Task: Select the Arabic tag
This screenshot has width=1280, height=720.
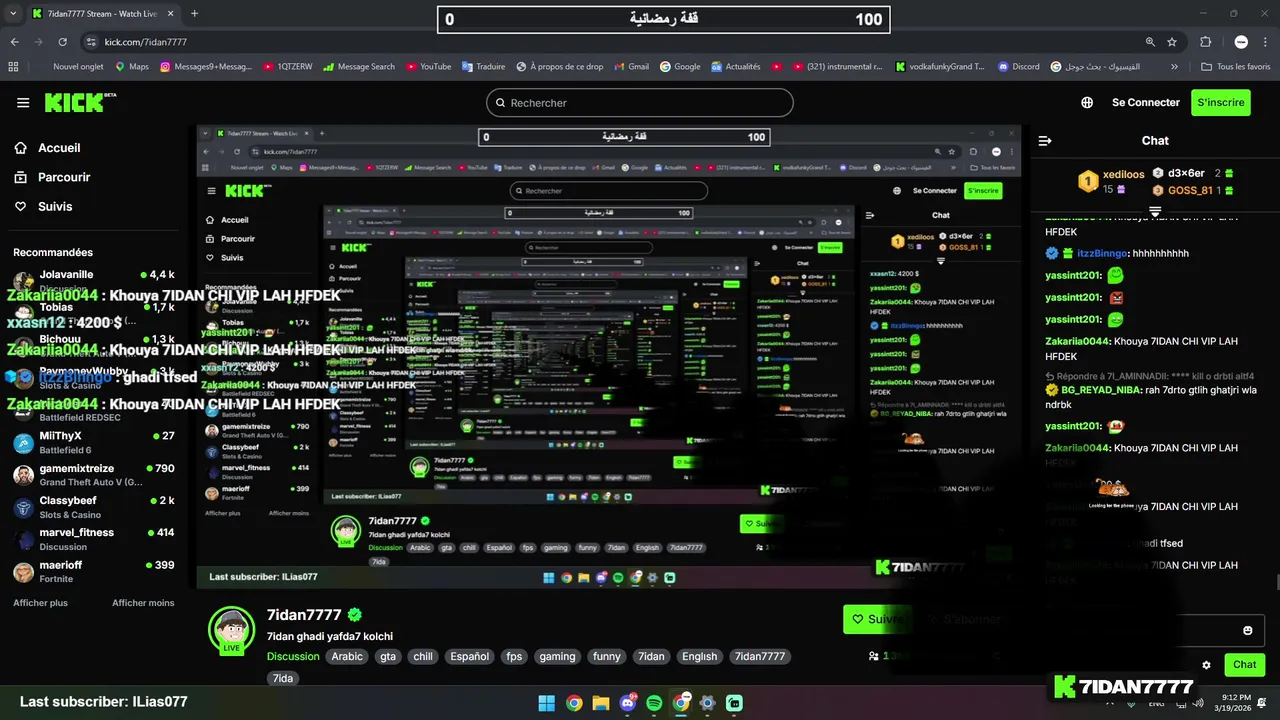Action: coord(347,657)
